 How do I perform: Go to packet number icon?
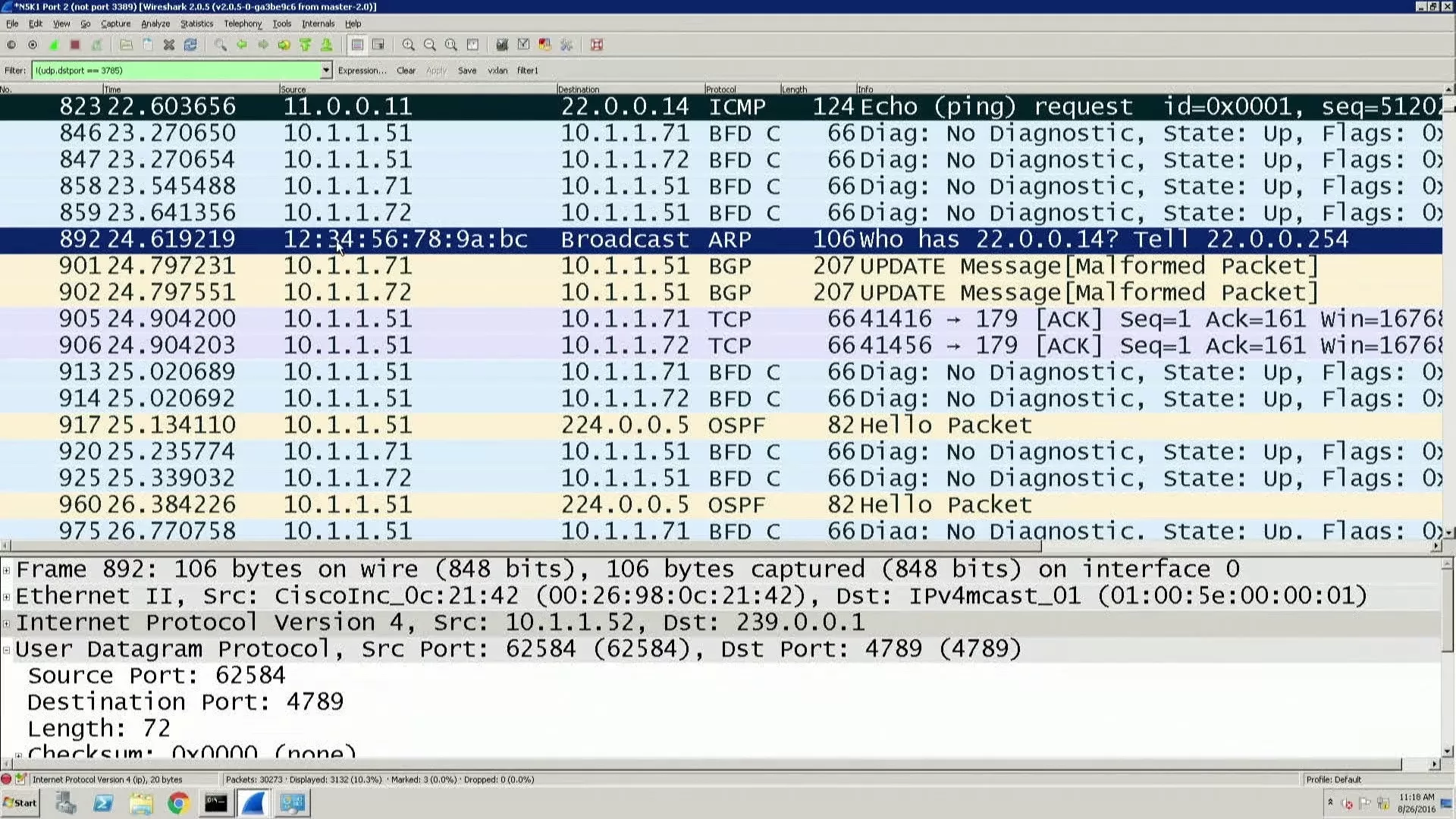(x=284, y=45)
